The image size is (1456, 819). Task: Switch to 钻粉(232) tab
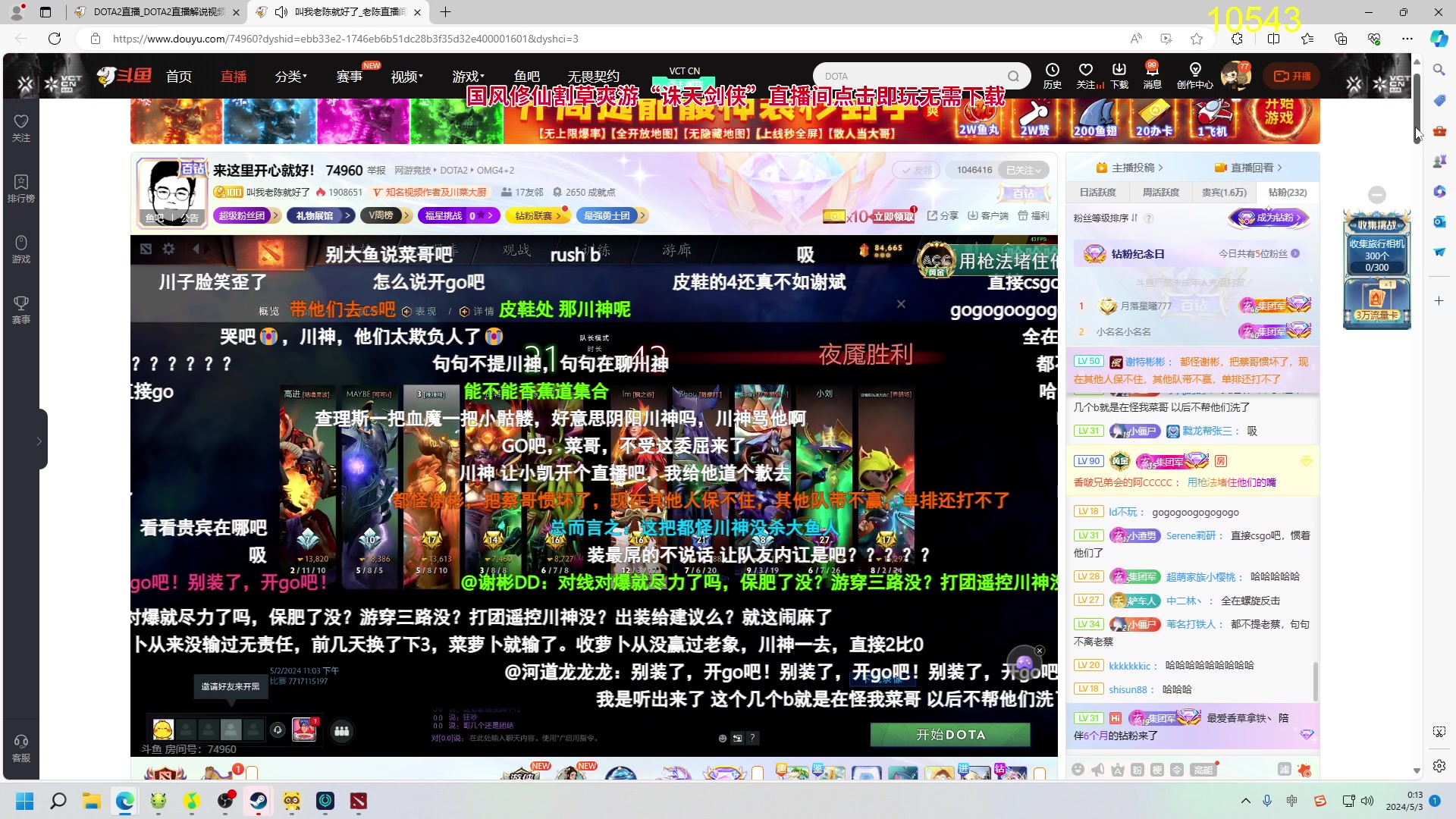(x=1288, y=193)
